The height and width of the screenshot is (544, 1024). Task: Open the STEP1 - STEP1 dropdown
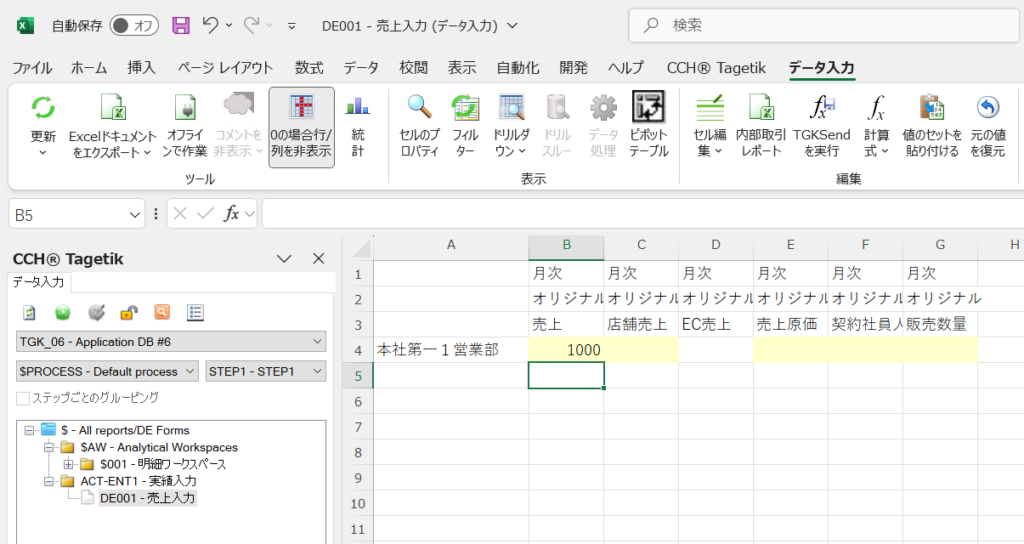point(265,371)
